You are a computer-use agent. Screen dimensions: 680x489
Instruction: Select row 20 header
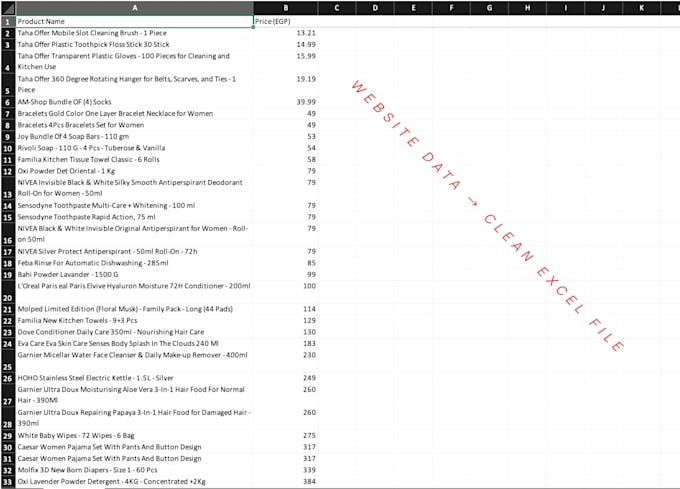(x=8, y=292)
